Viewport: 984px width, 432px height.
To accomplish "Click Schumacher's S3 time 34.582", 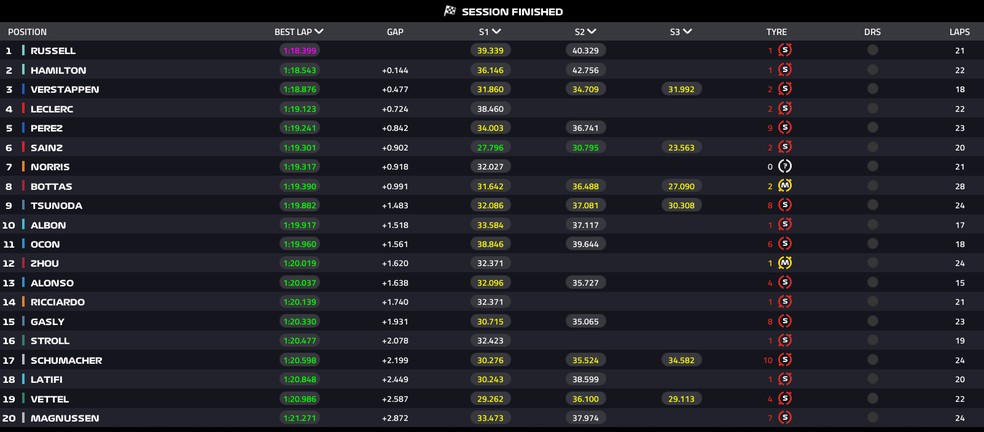I will (x=682, y=360).
